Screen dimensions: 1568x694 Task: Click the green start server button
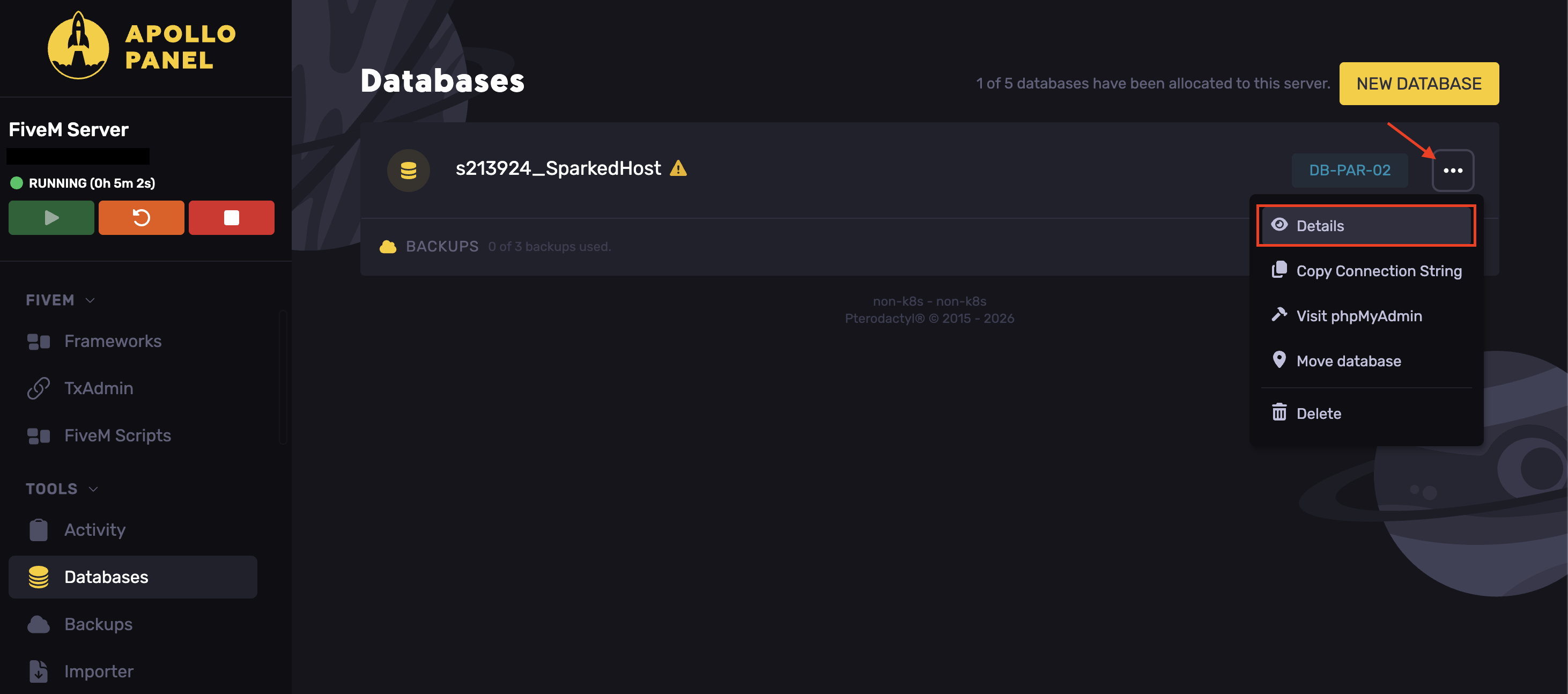click(x=51, y=217)
